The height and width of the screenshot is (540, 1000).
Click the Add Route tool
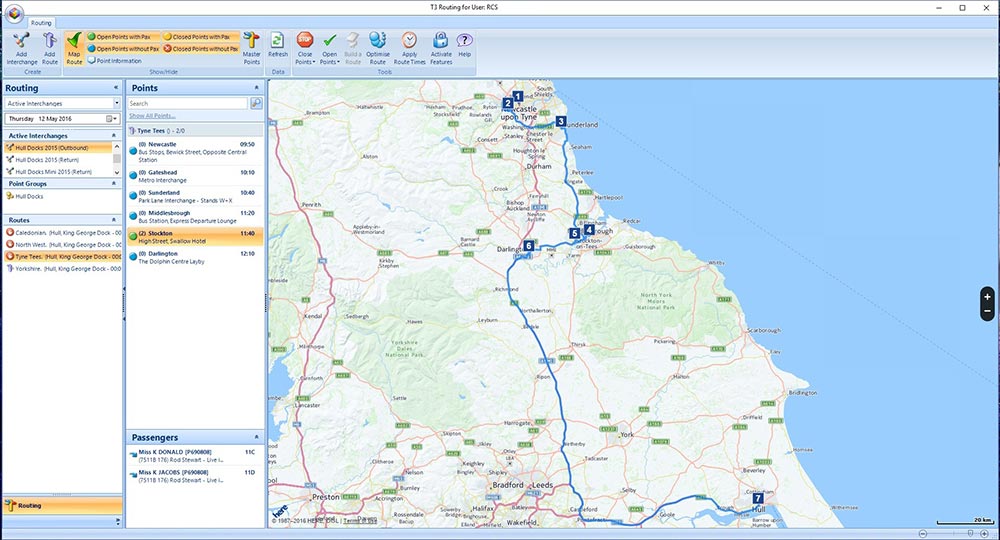click(50, 49)
